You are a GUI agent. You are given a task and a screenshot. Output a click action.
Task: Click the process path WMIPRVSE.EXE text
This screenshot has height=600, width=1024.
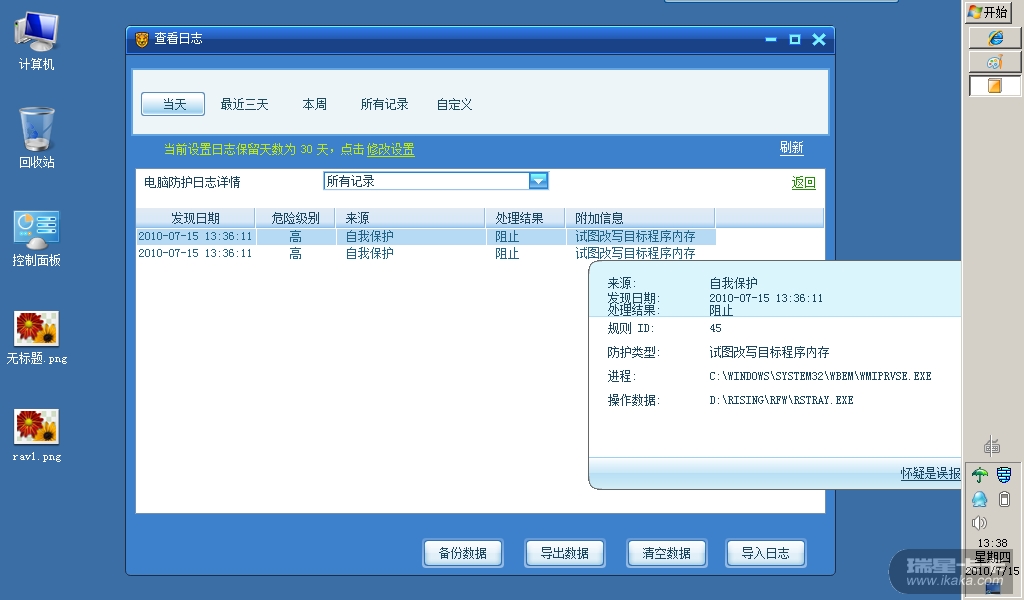point(820,376)
